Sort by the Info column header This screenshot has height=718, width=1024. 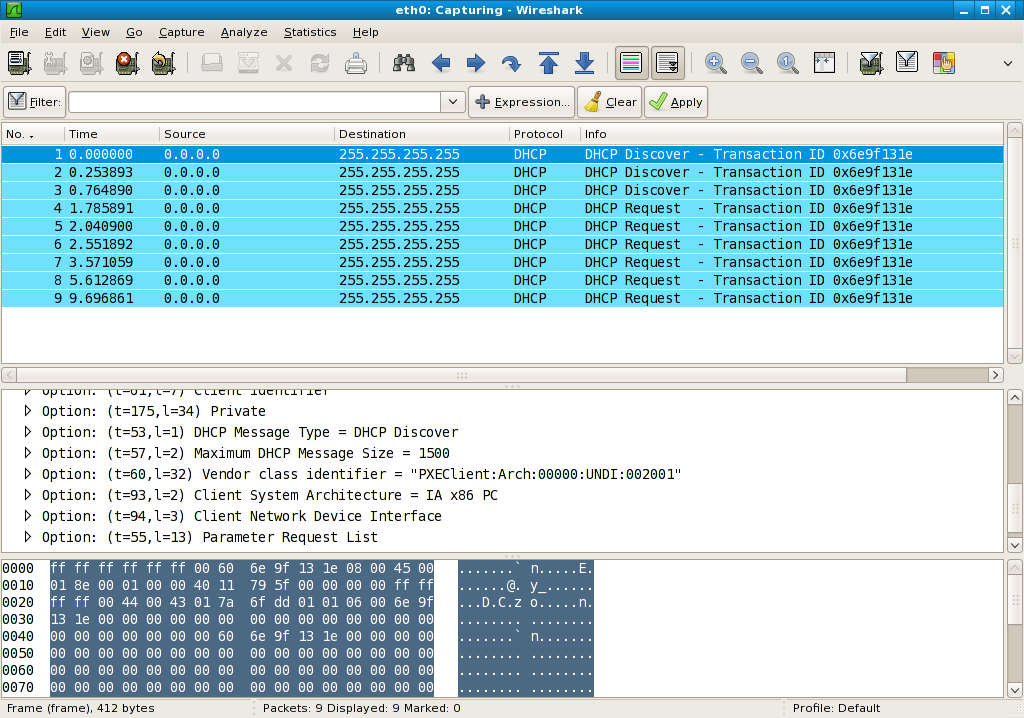point(792,134)
